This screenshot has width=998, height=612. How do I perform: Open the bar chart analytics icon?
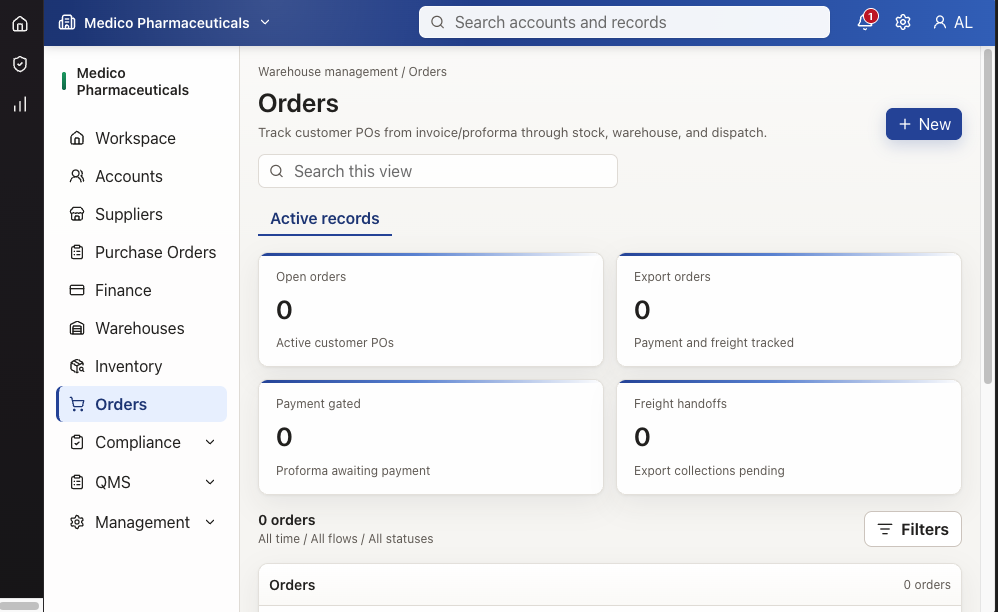20,104
